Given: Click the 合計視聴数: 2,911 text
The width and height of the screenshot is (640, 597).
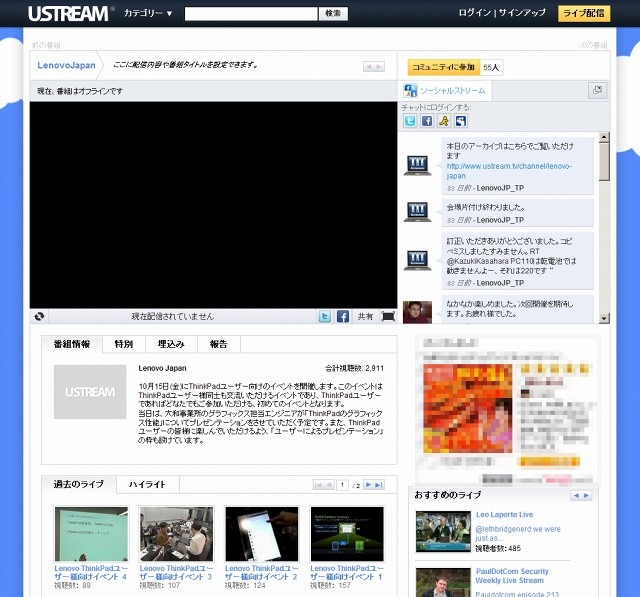Looking at the screenshot, I should coord(354,368).
